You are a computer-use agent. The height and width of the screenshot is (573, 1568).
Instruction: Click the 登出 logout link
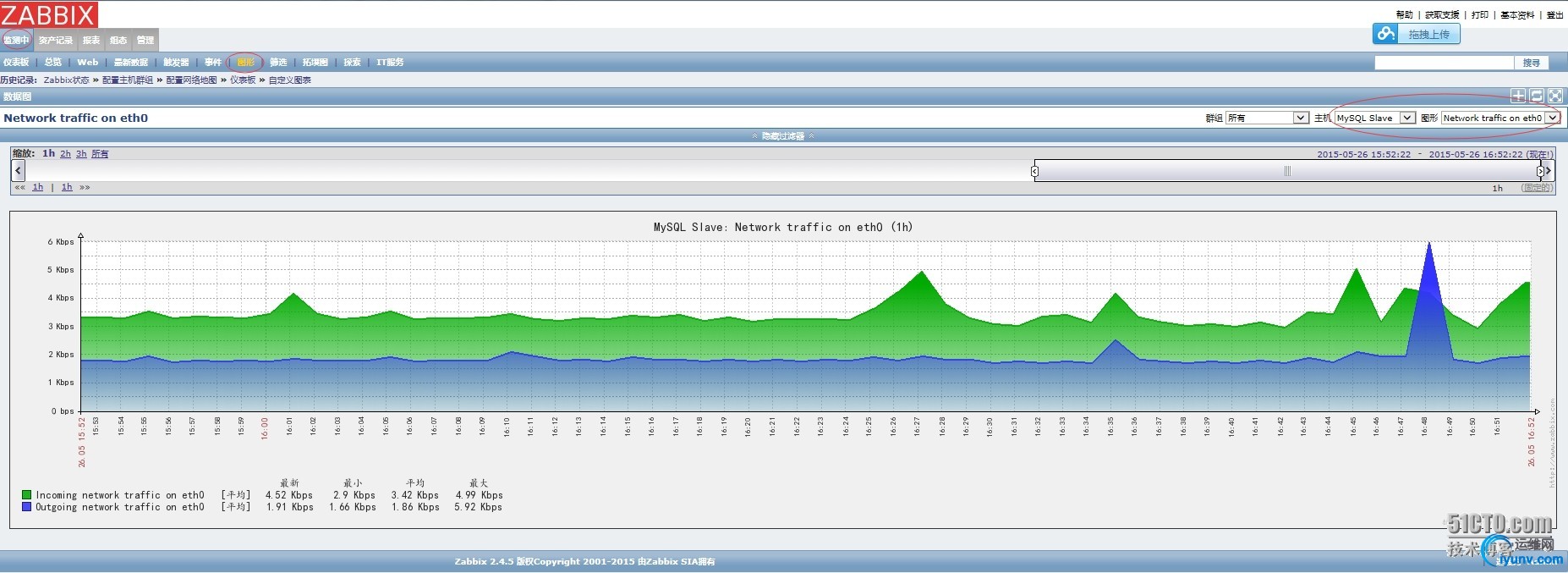[1554, 14]
